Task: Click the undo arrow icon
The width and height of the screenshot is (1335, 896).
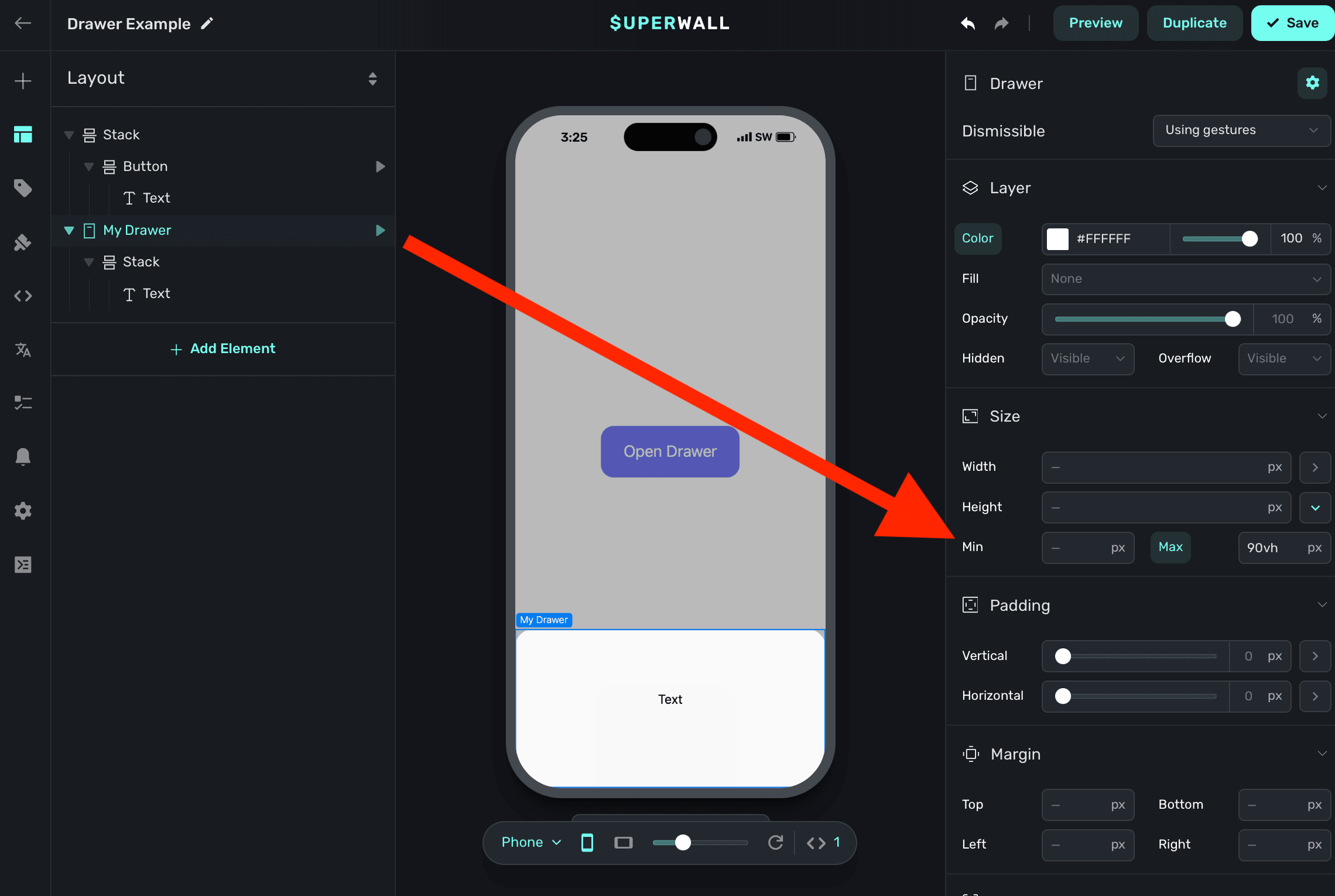Action: (968, 23)
